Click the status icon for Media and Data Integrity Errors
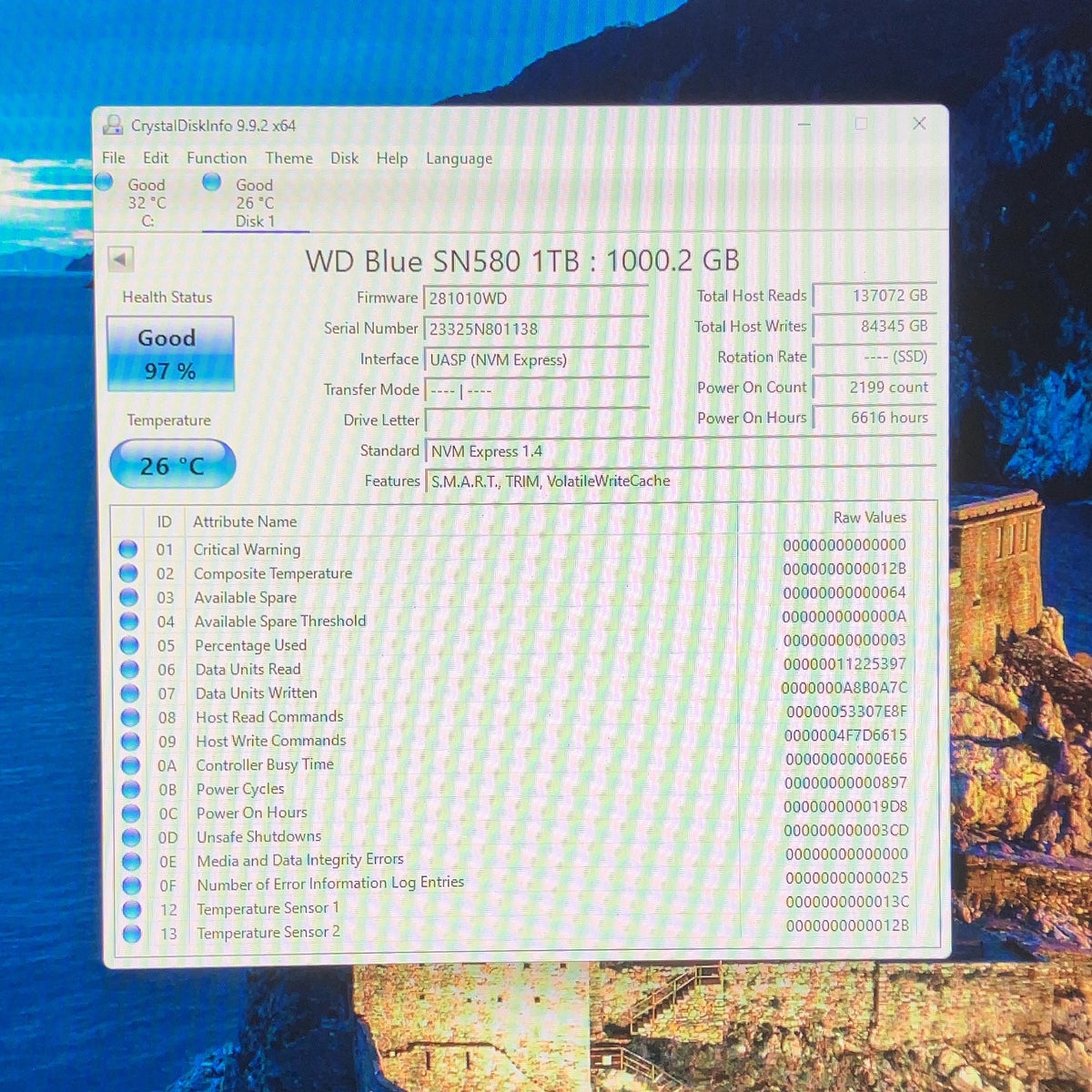 pos(132,861)
